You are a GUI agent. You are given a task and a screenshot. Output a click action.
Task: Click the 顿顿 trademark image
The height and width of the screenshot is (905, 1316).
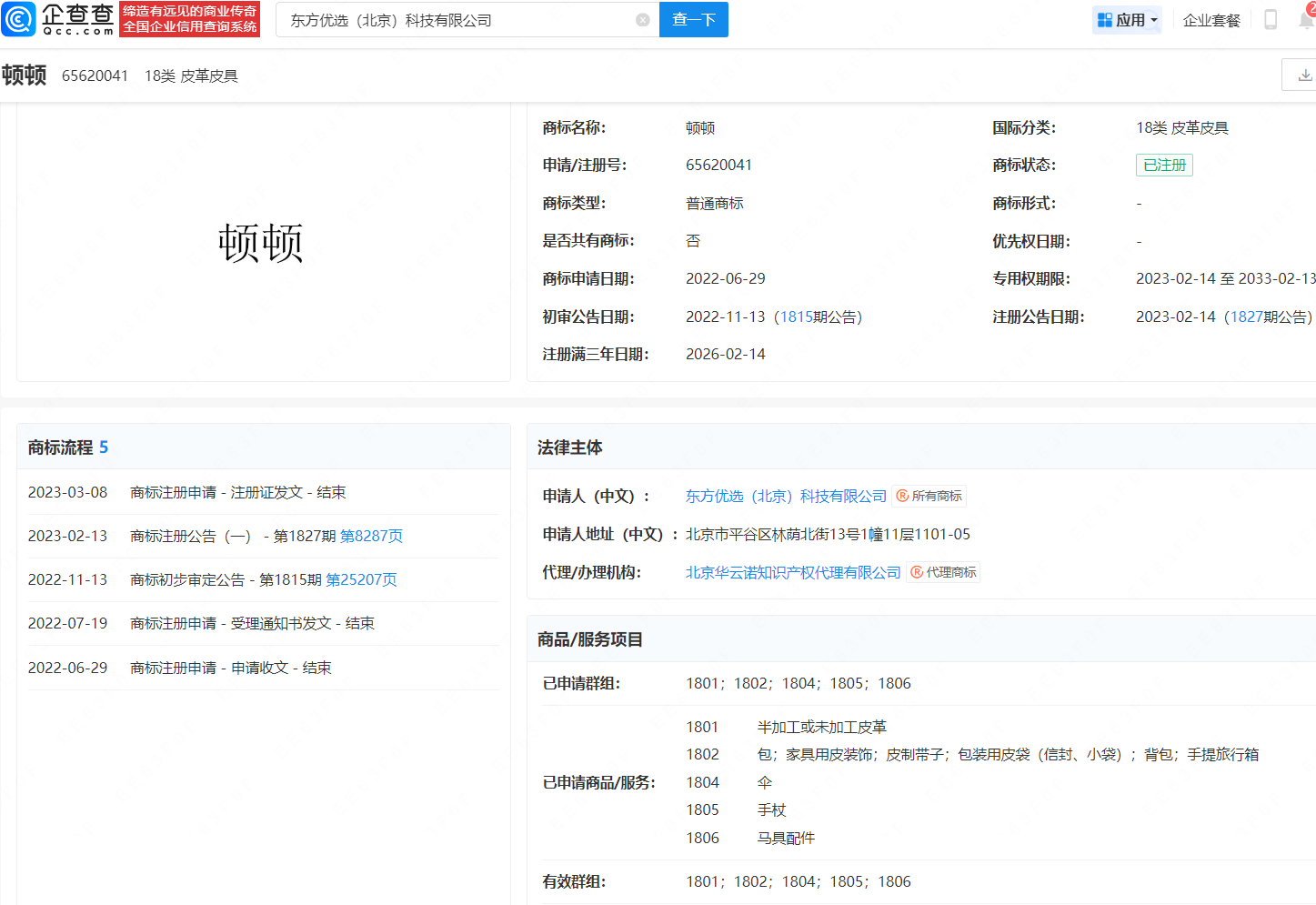pyautogui.click(x=261, y=243)
